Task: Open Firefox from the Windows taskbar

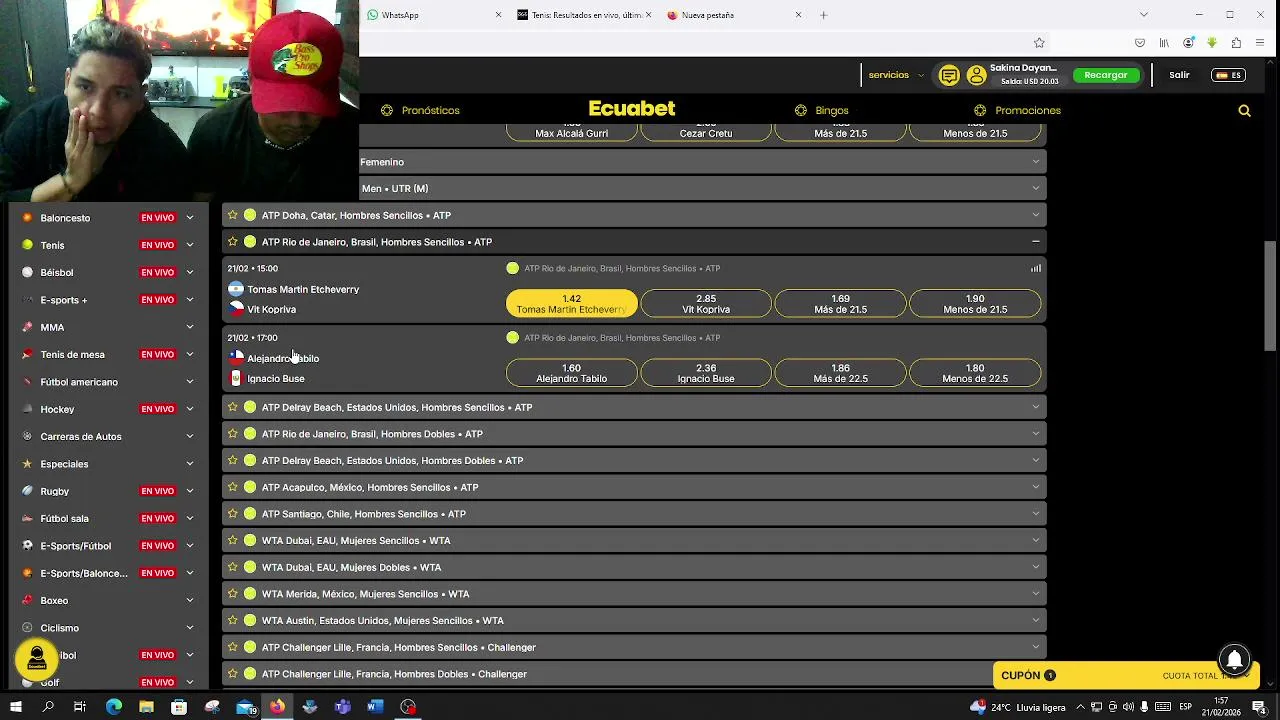Action: [x=277, y=707]
